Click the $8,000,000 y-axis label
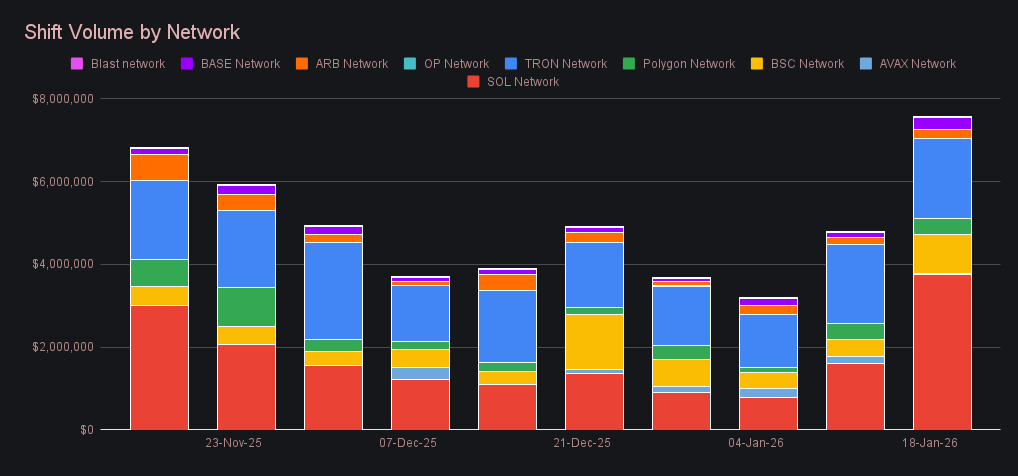This screenshot has height=476, width=1018. 64,99
